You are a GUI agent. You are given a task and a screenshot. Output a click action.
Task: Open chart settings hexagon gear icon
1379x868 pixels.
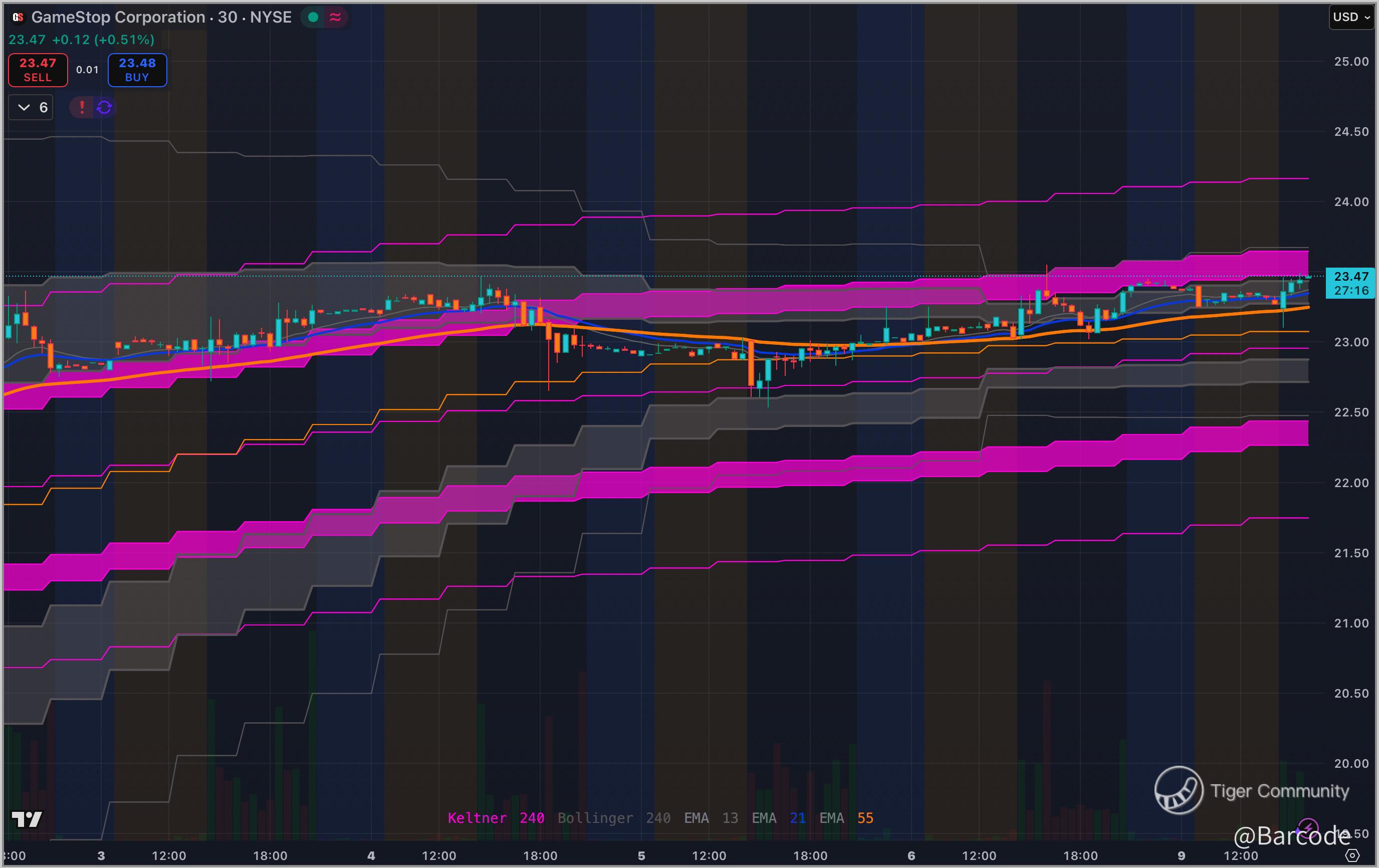(1352, 855)
